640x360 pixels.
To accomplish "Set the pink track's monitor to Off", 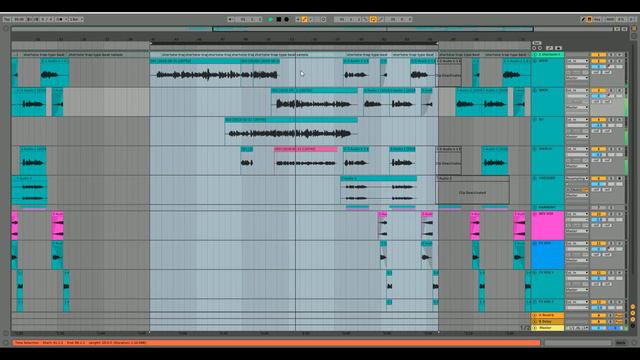I will coord(584,225).
